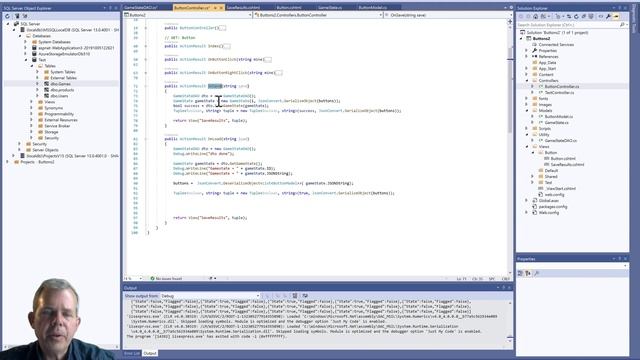Select the Output tab at the bottom

click(x=150, y=353)
